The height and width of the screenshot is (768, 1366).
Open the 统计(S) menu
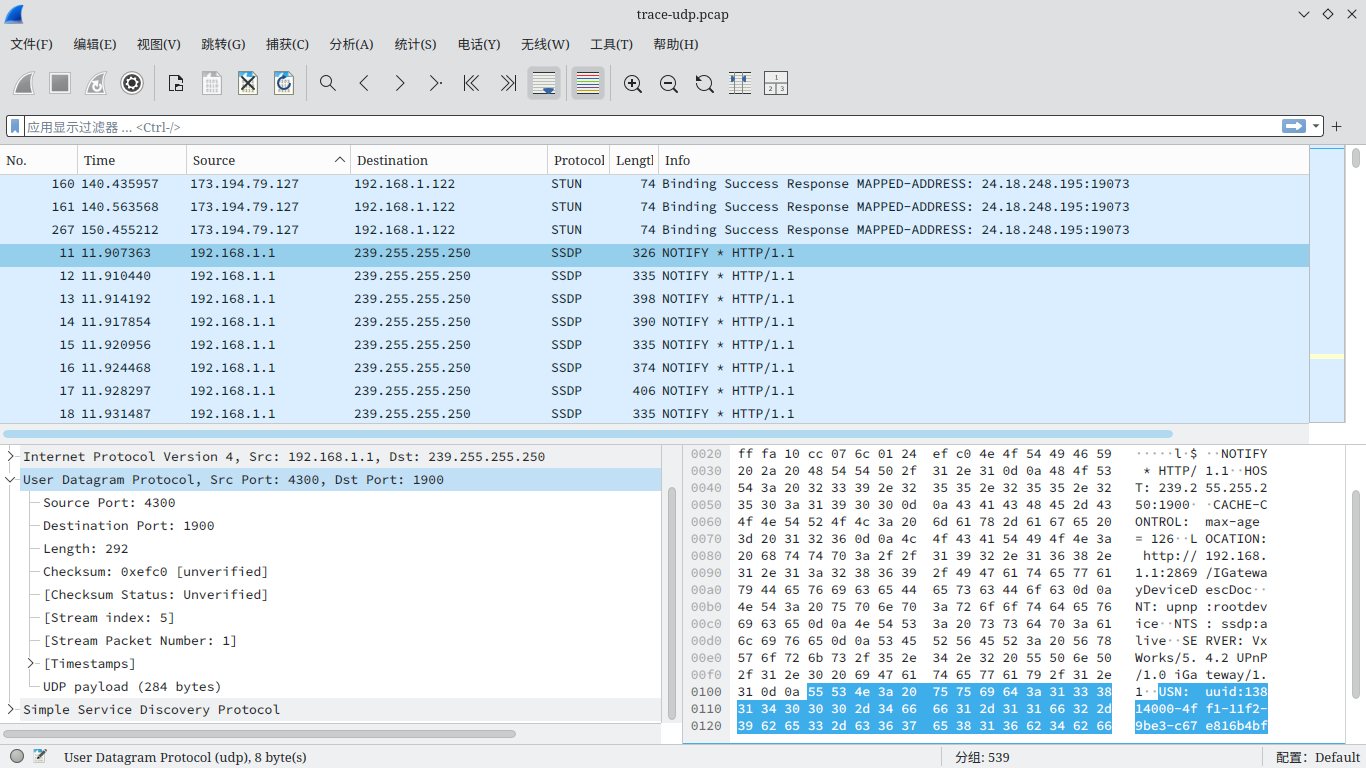point(415,44)
